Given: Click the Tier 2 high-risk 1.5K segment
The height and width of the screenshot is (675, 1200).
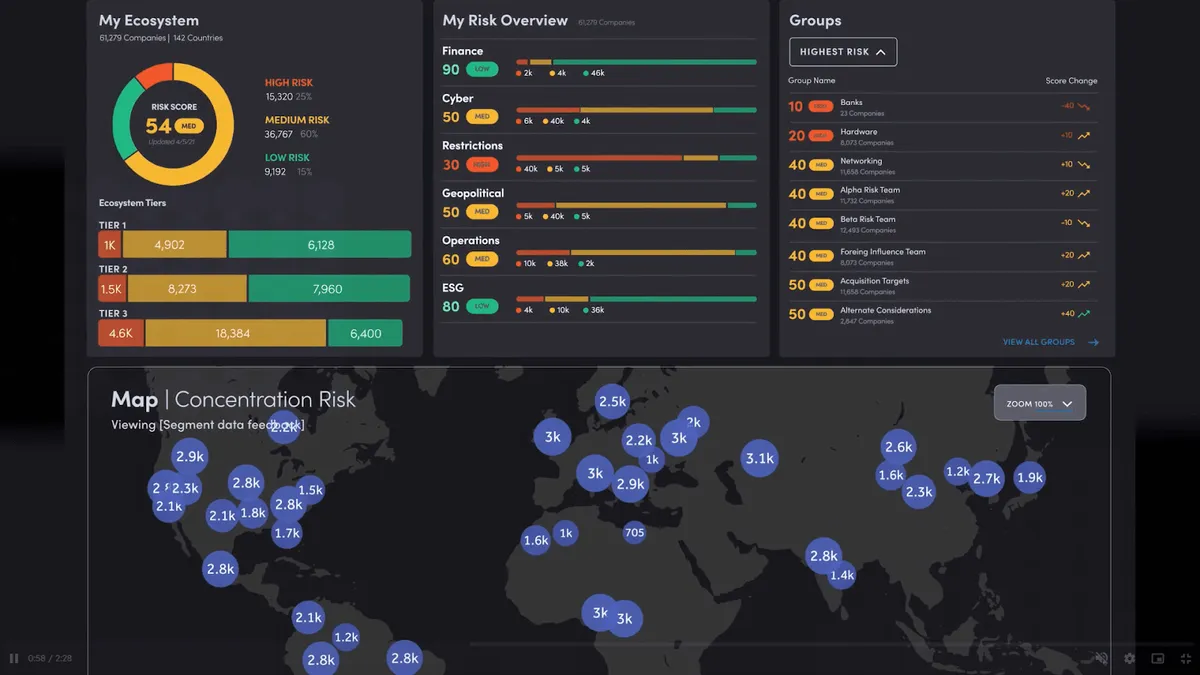Looking at the screenshot, I should click(112, 288).
